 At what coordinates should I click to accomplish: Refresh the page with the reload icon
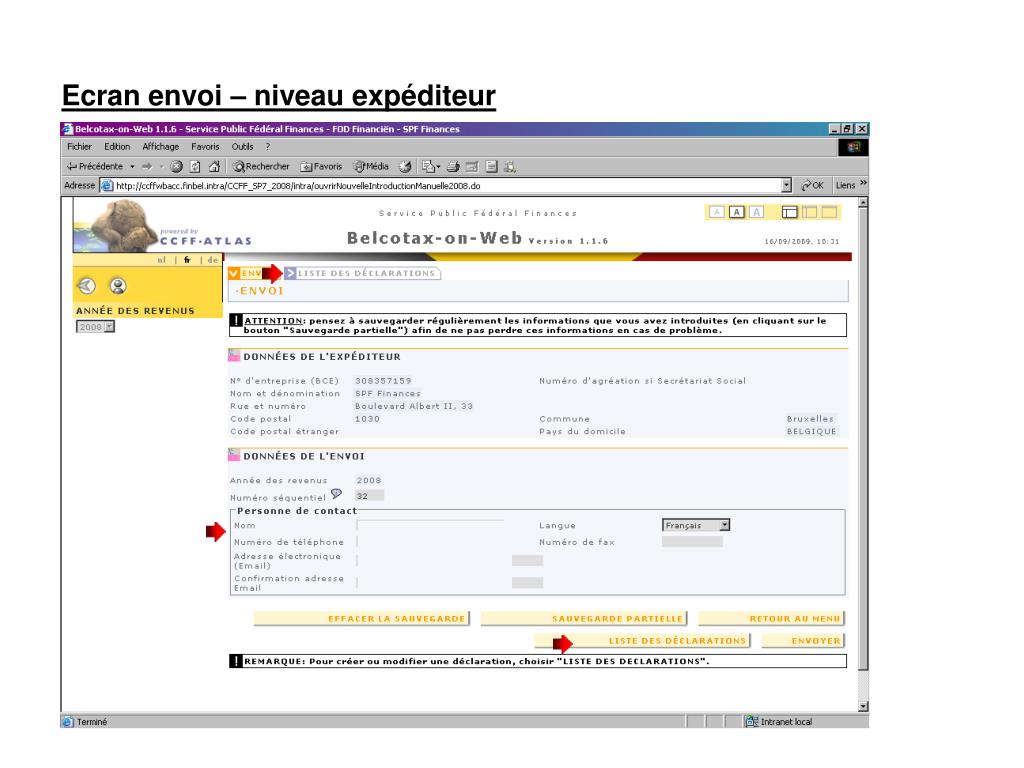pyautogui.click(x=195, y=167)
